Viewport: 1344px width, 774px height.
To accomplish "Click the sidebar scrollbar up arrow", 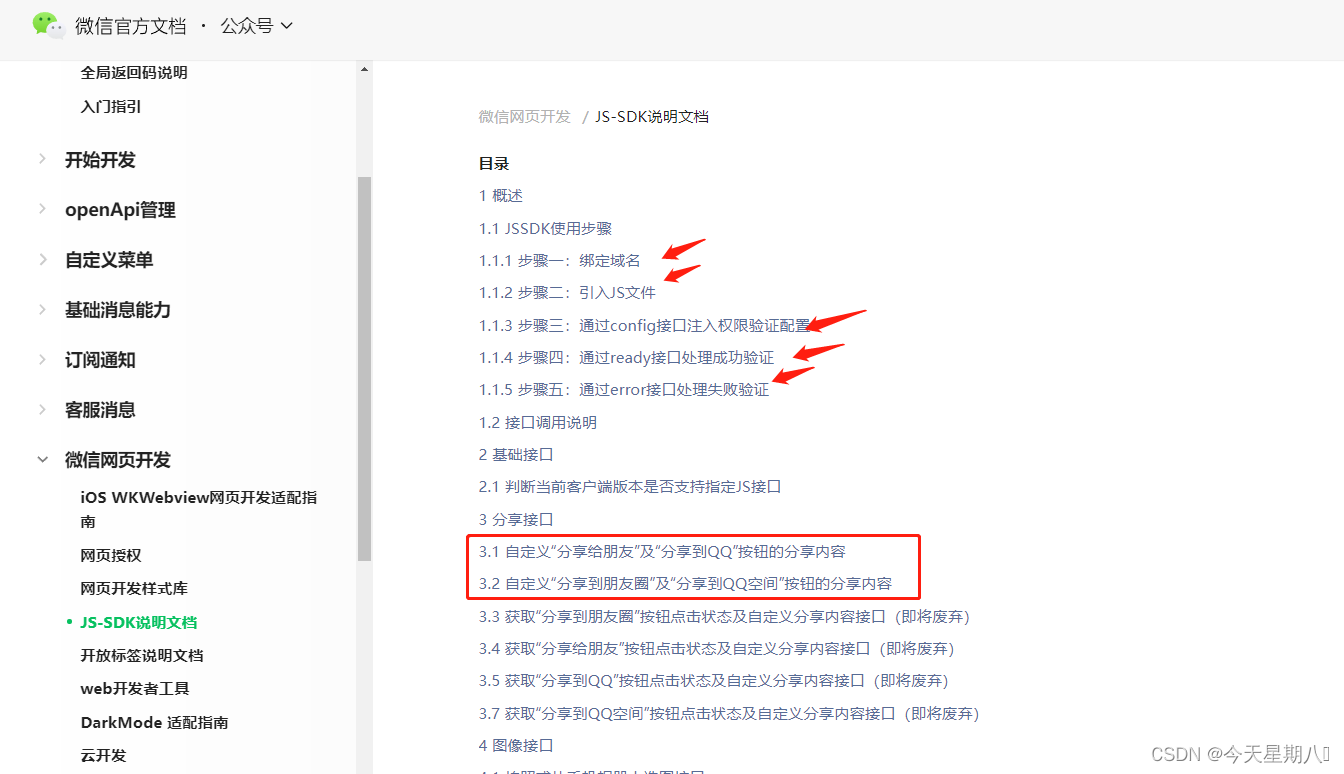I will [364, 70].
